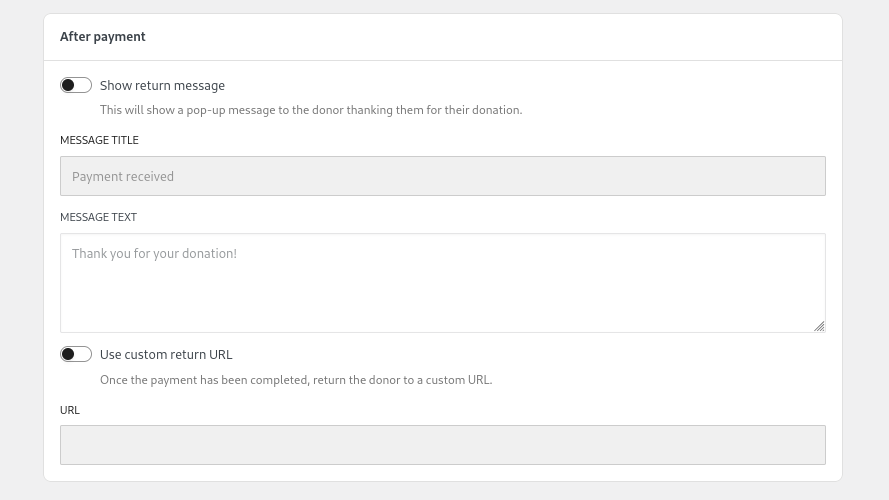Click inside the Message Text textarea
The image size is (889, 500).
click(x=443, y=283)
